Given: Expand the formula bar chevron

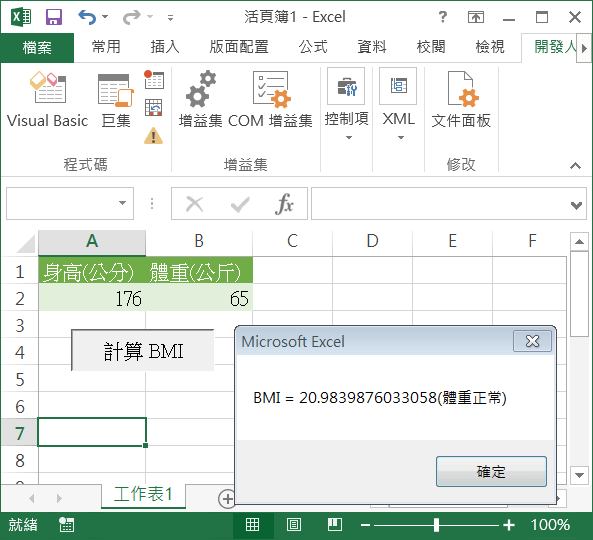Looking at the screenshot, I should [x=576, y=205].
